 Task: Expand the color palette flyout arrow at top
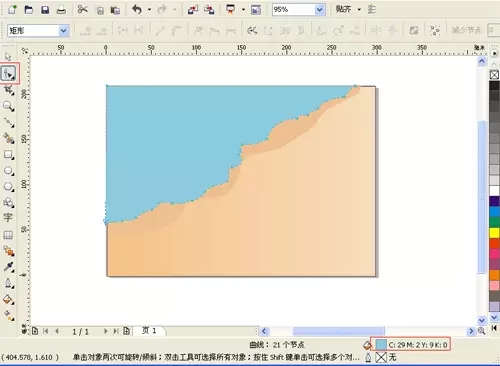click(494, 53)
